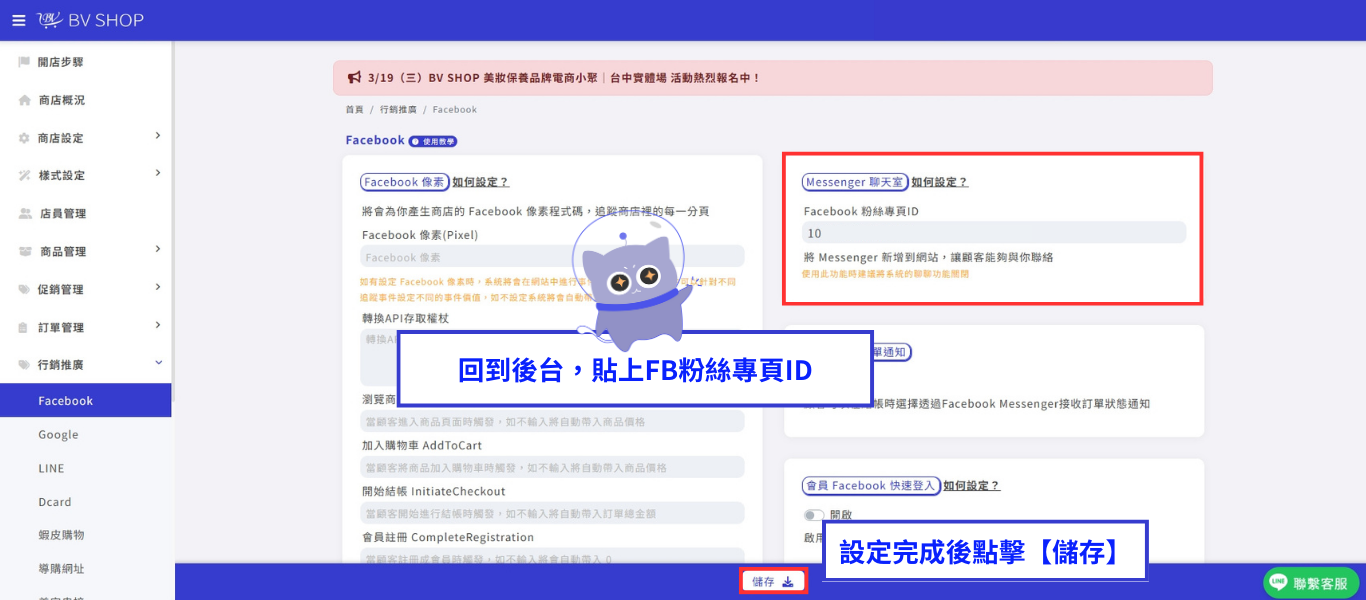Click the LINE icon in 聯繫客服 button
This screenshot has width=1366, height=600.
tap(1278, 583)
